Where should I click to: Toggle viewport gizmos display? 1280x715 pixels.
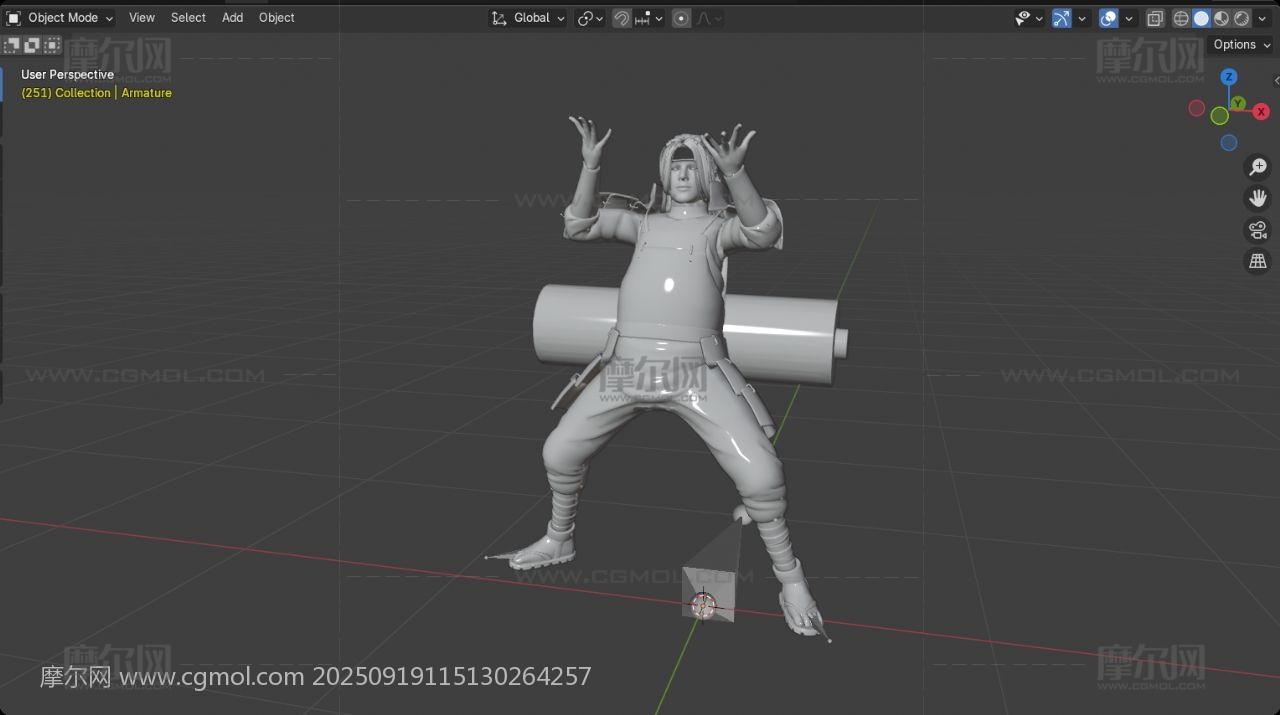tap(1062, 18)
